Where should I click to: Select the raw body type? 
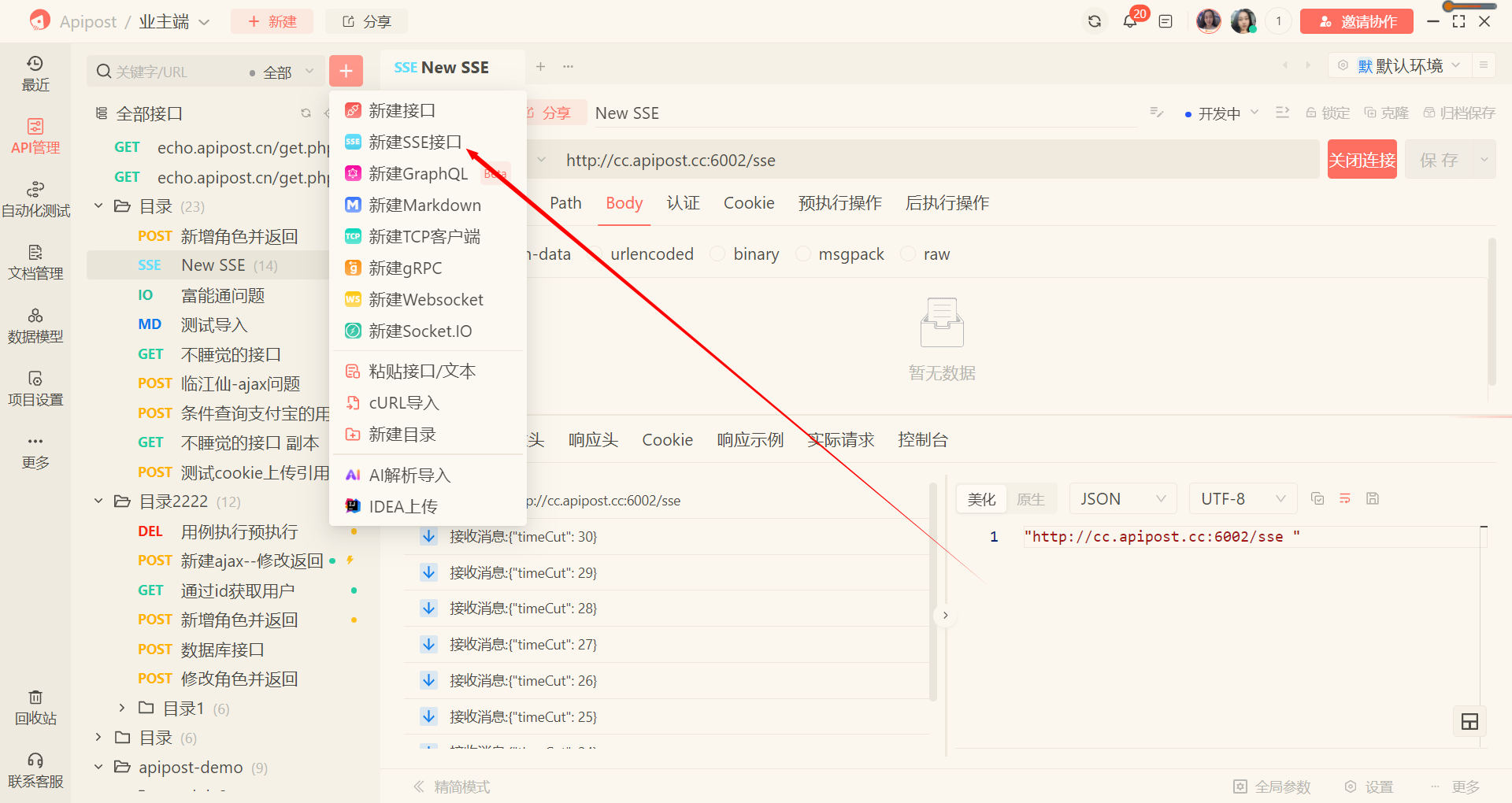click(925, 254)
